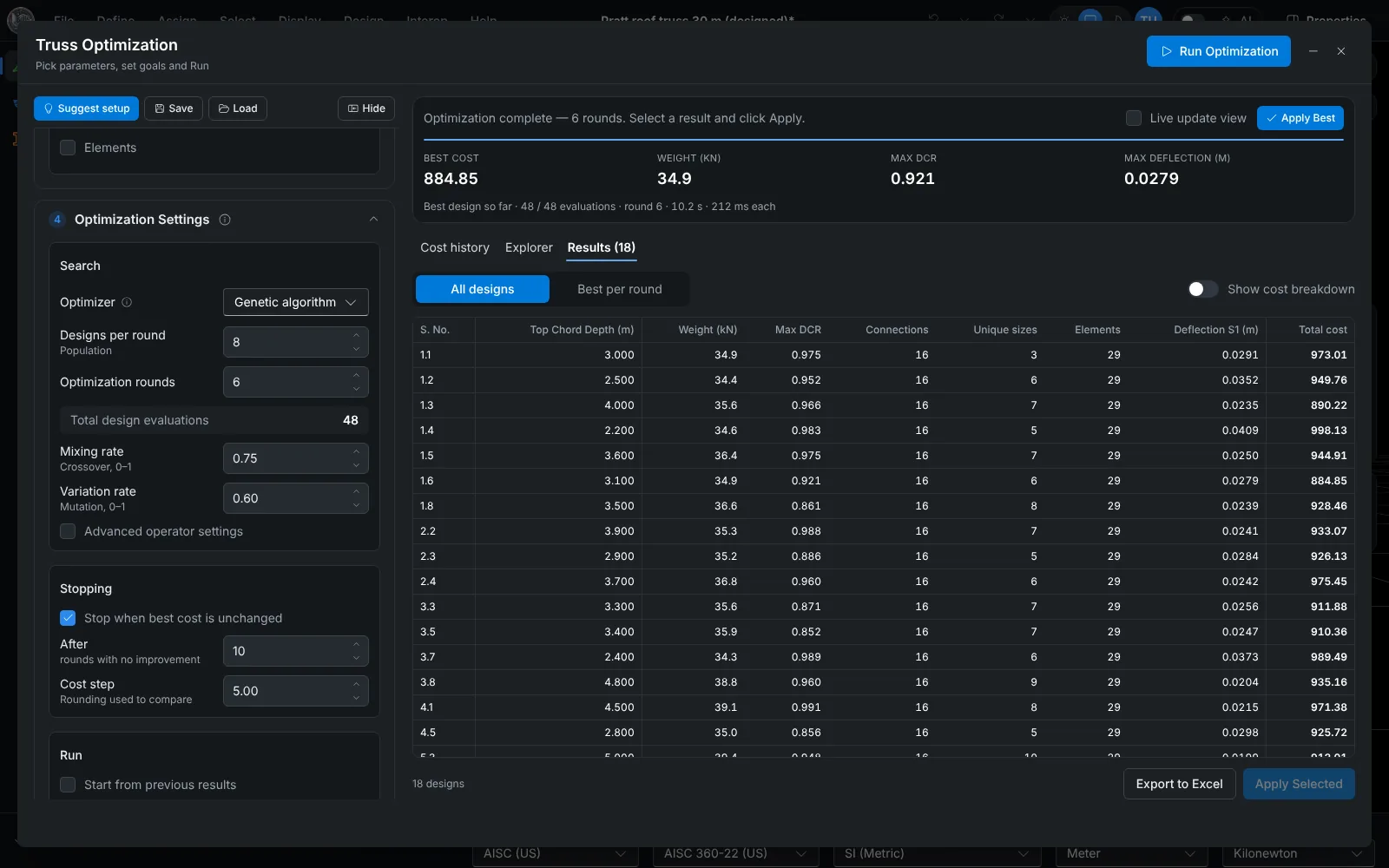
Task: Check Start from previous results
Action: pyautogui.click(x=68, y=785)
